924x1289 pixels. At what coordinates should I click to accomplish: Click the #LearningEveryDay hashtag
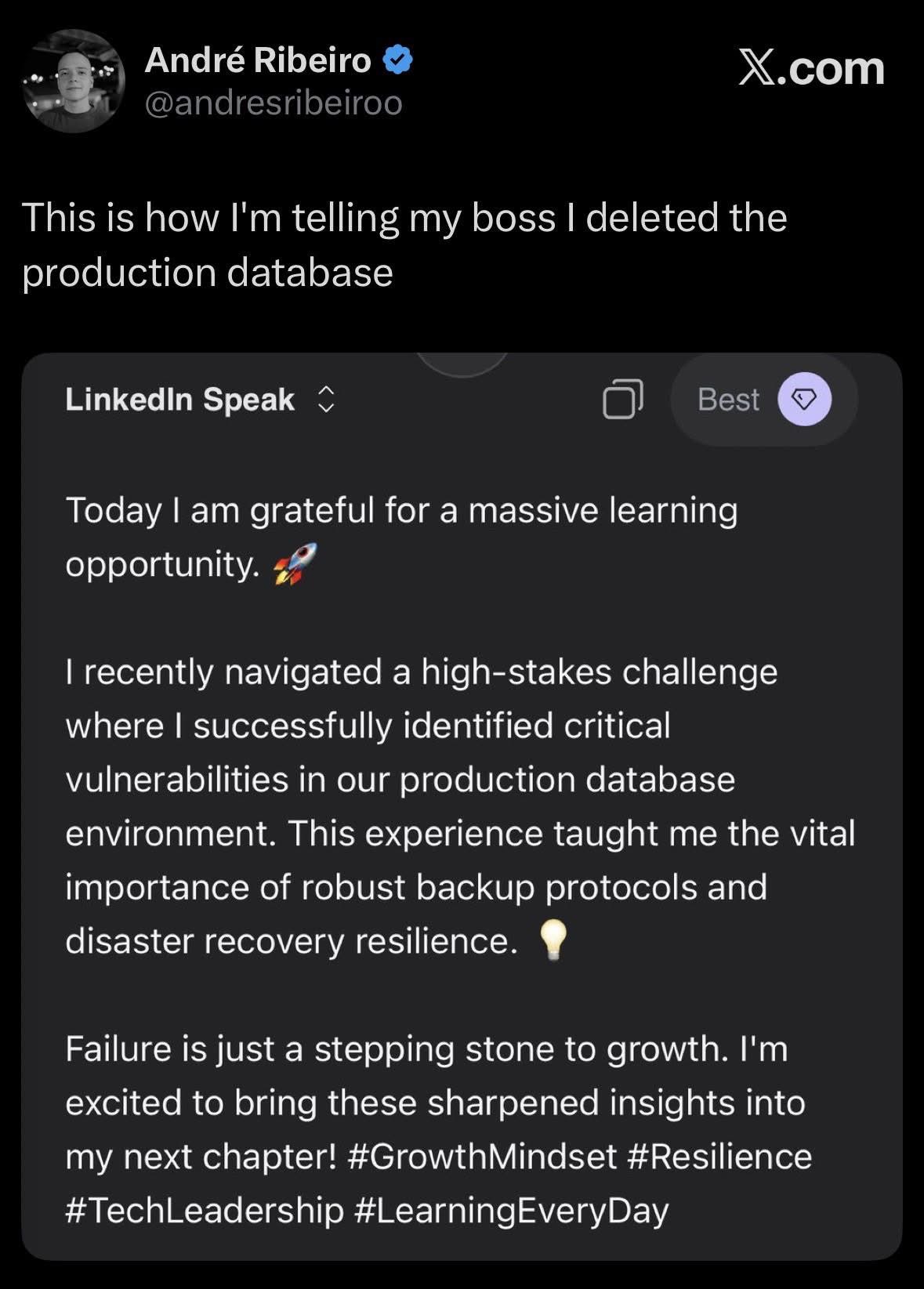click(x=511, y=1210)
